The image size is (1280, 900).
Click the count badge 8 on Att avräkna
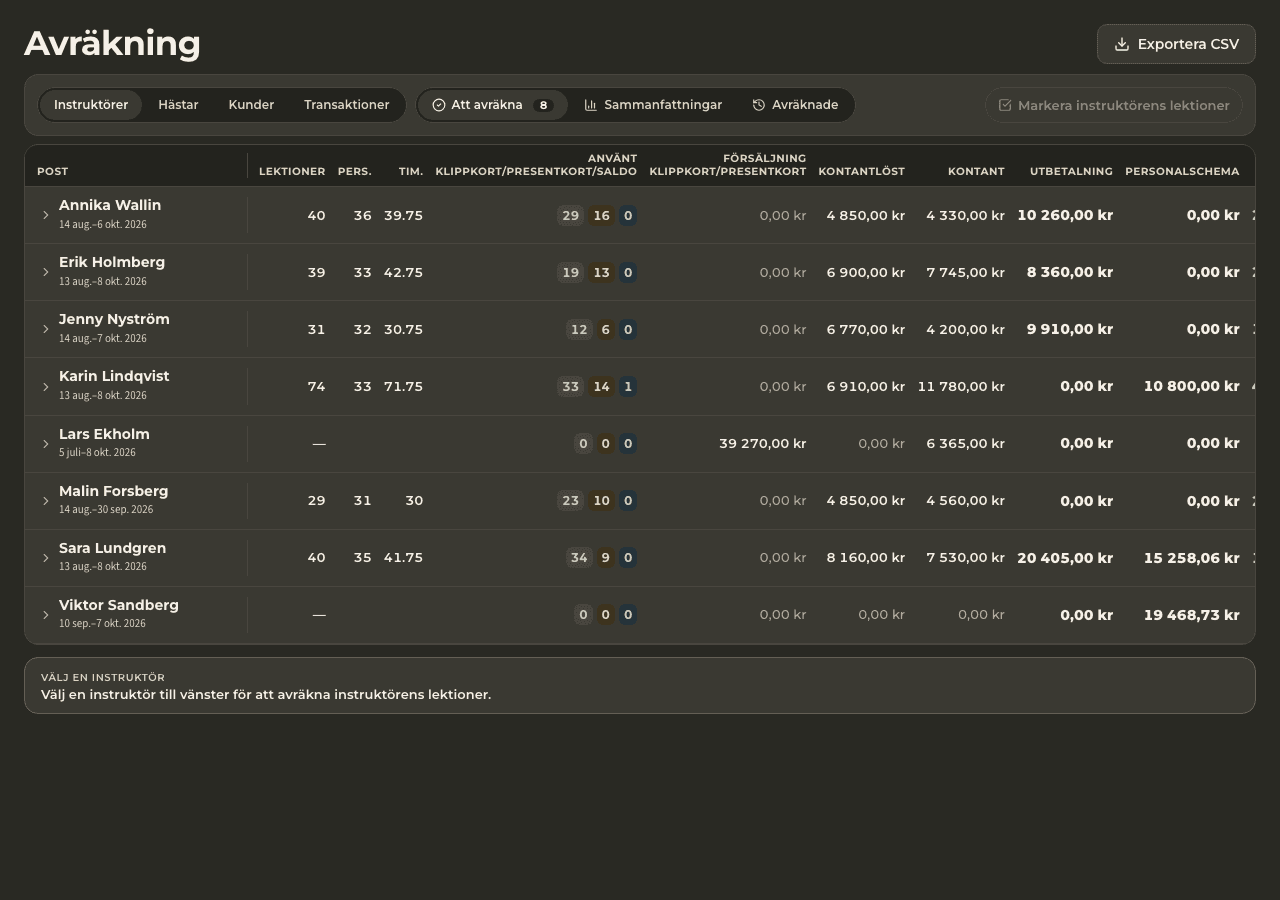point(543,105)
